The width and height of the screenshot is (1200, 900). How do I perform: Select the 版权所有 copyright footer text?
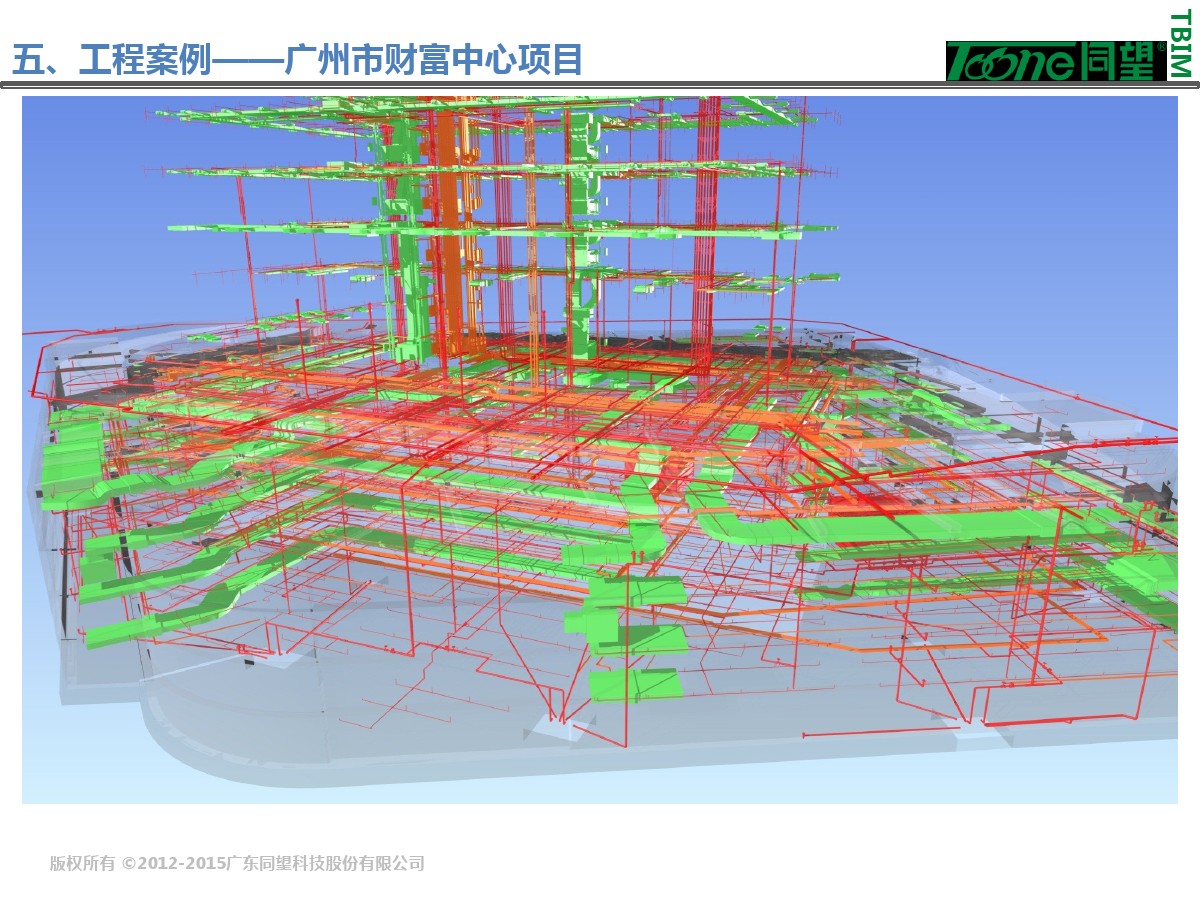click(x=82, y=863)
